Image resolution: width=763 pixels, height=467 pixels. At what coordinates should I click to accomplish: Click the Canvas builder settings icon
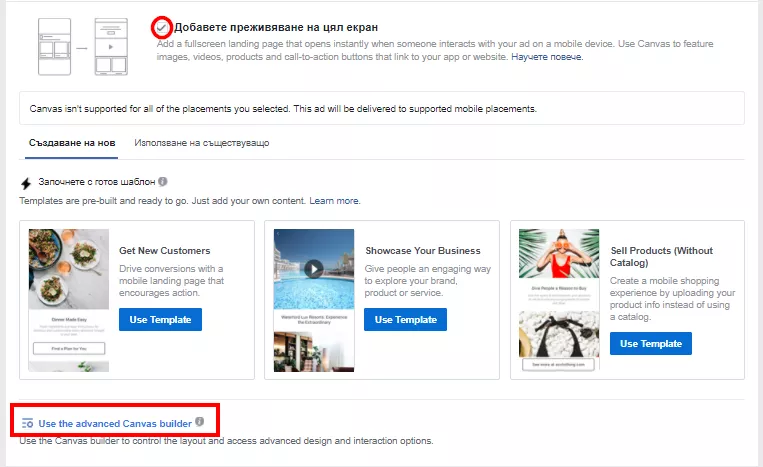(x=27, y=424)
